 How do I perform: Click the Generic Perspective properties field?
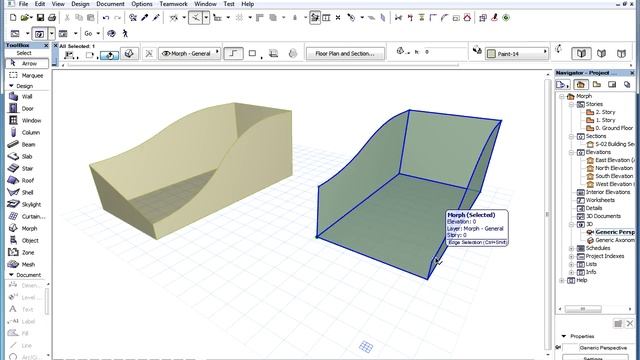tap(603, 348)
